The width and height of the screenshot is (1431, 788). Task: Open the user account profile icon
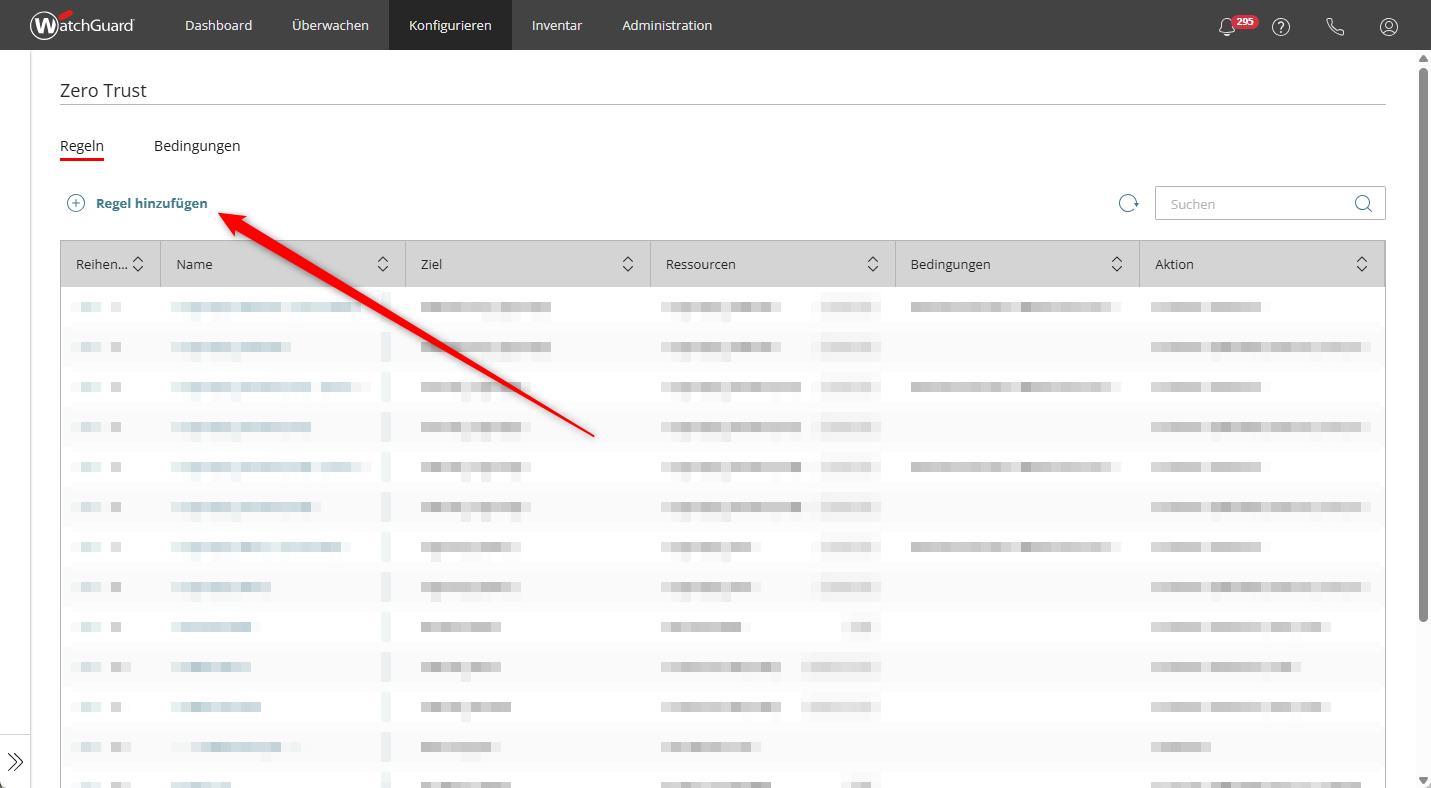(x=1389, y=27)
